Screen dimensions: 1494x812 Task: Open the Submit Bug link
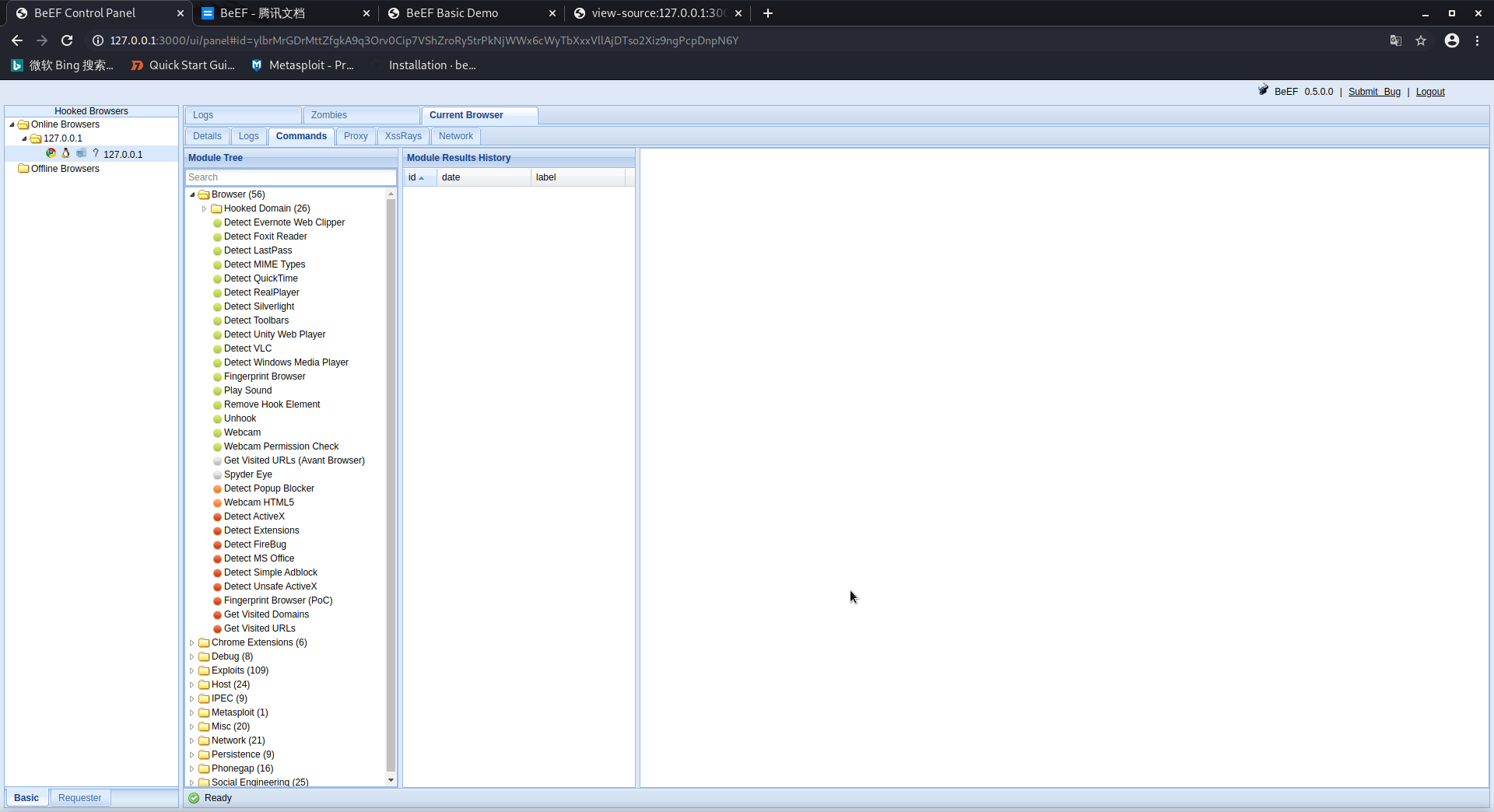(1373, 92)
